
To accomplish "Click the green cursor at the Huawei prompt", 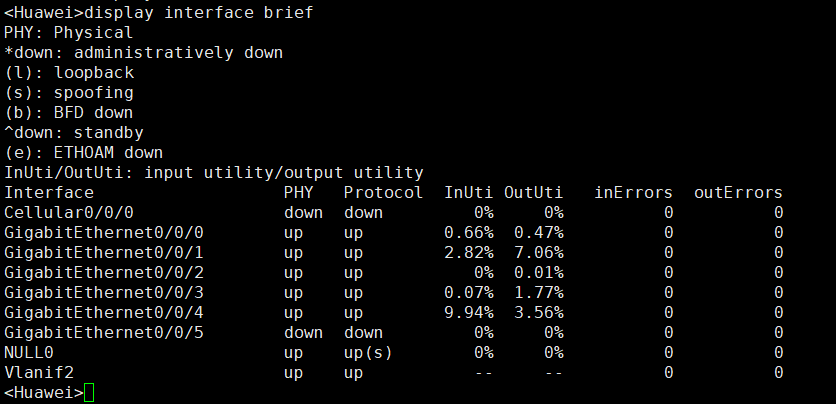I will click(89, 393).
